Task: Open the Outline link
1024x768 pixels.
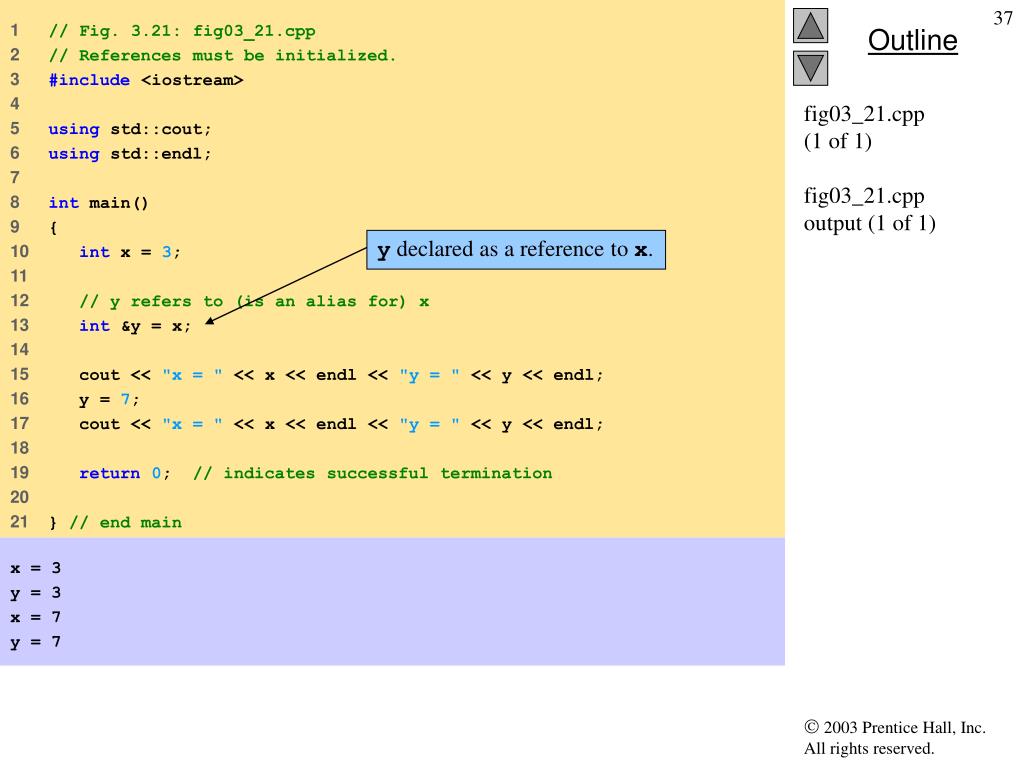Action: (x=912, y=41)
